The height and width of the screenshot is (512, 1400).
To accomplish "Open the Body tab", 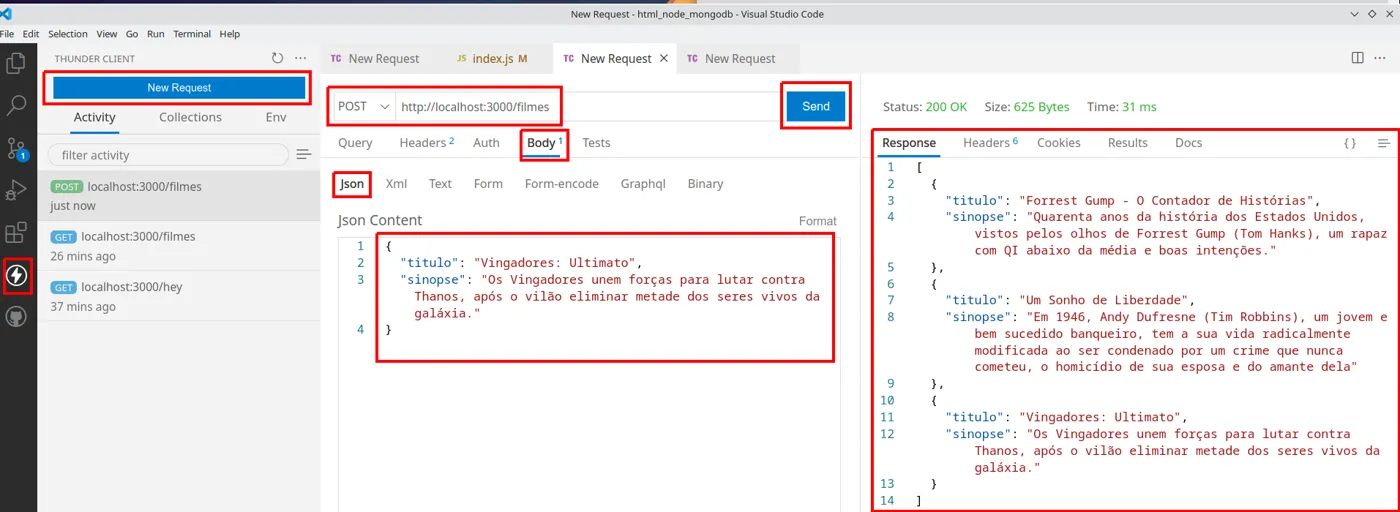I will click(545, 143).
